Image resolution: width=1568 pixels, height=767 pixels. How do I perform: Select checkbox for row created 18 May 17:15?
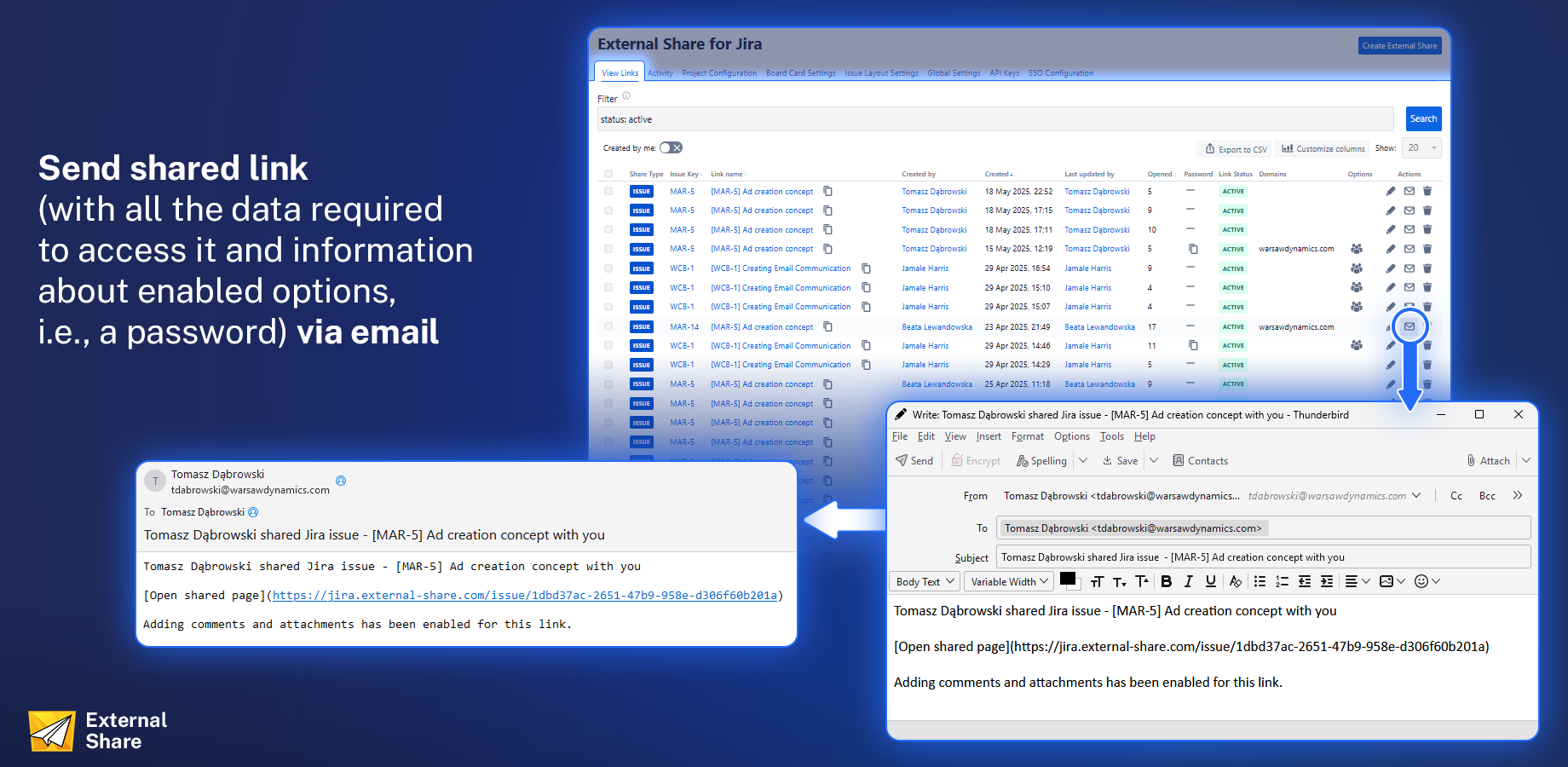coord(608,210)
